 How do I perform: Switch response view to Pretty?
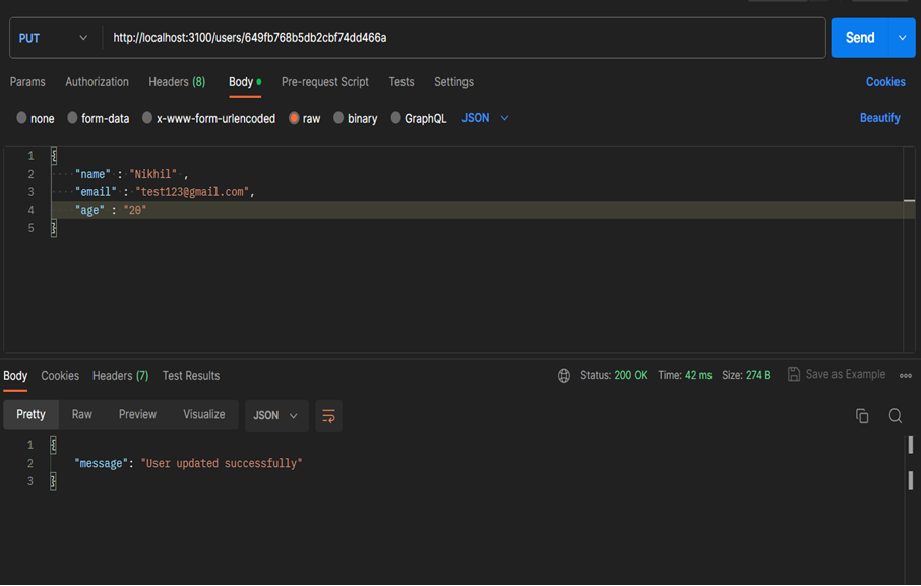pos(31,415)
